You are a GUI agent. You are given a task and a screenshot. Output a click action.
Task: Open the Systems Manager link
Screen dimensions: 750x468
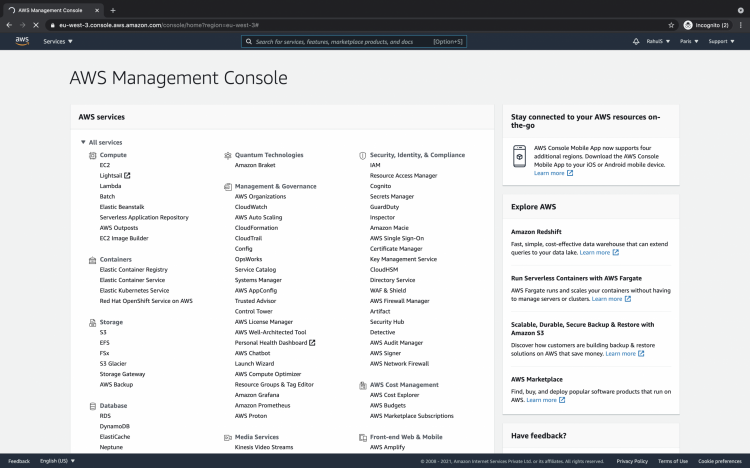click(258, 280)
